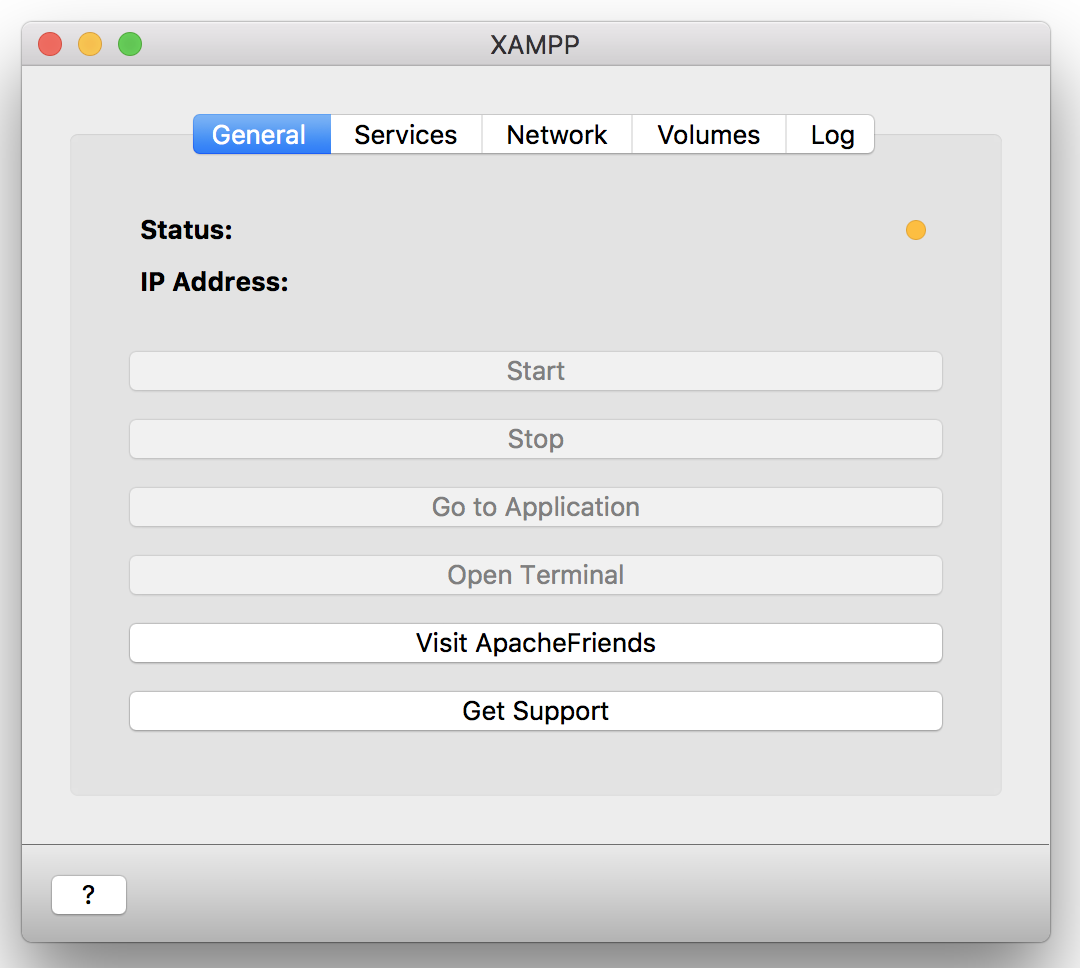Select the General tab
1080x968 pixels.
(260, 135)
